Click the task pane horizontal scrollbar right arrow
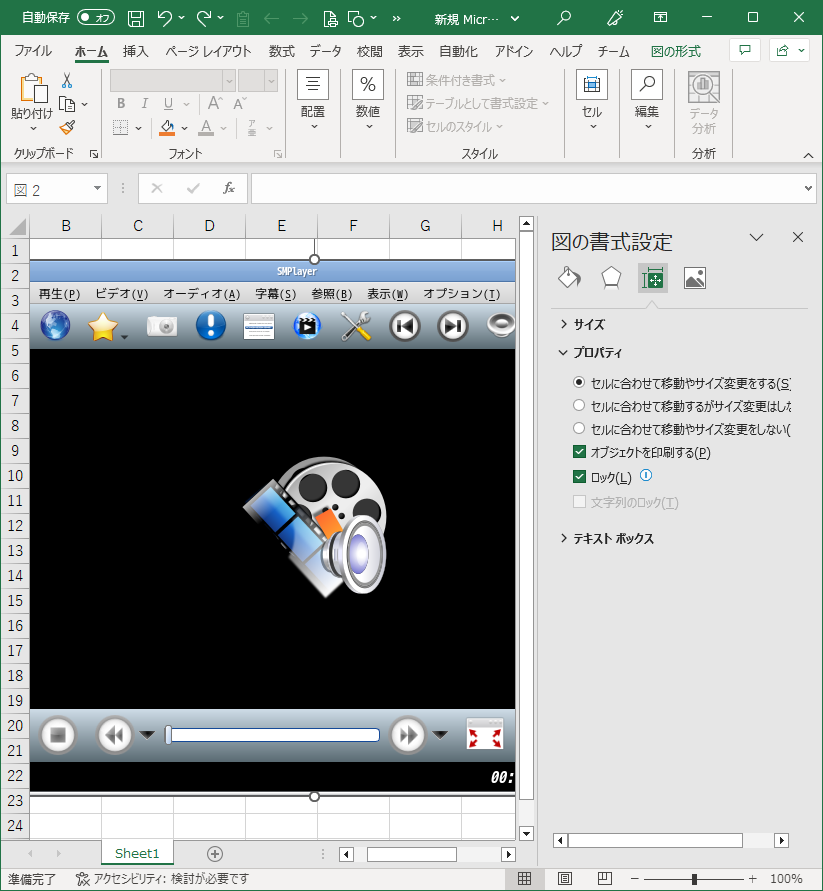The height and width of the screenshot is (891, 823). point(782,840)
